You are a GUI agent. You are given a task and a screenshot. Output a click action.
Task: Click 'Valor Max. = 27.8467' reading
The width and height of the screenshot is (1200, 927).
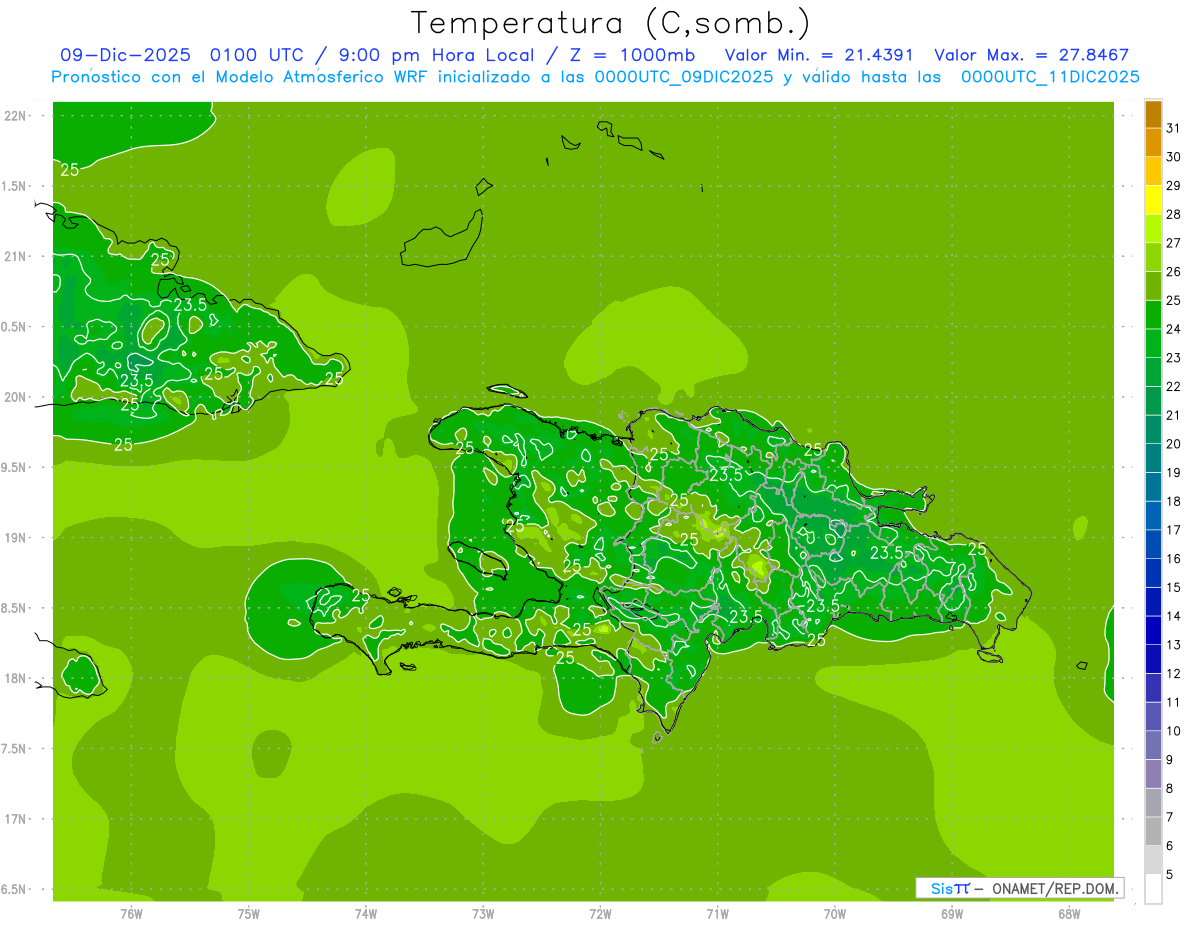pos(1031,55)
